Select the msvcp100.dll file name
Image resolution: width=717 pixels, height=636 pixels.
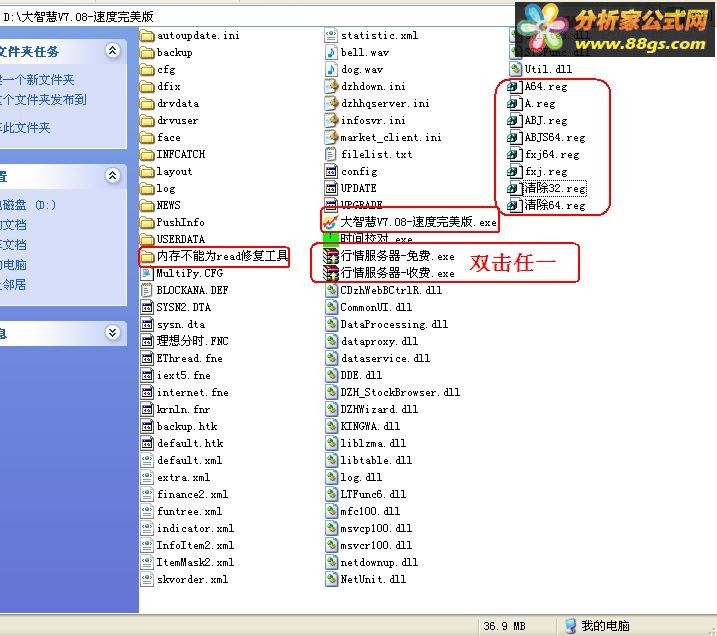[376, 529]
